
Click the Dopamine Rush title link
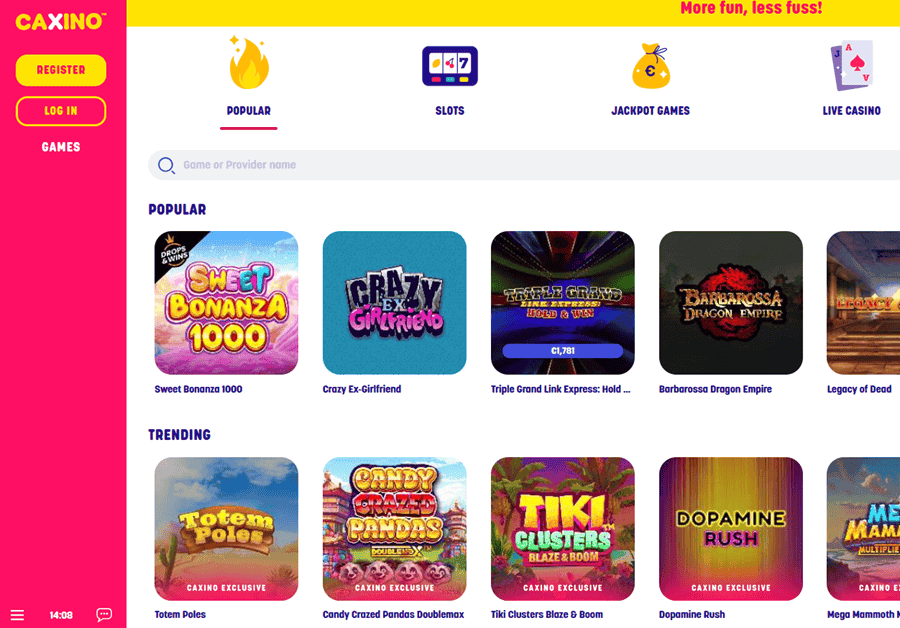tap(692, 614)
